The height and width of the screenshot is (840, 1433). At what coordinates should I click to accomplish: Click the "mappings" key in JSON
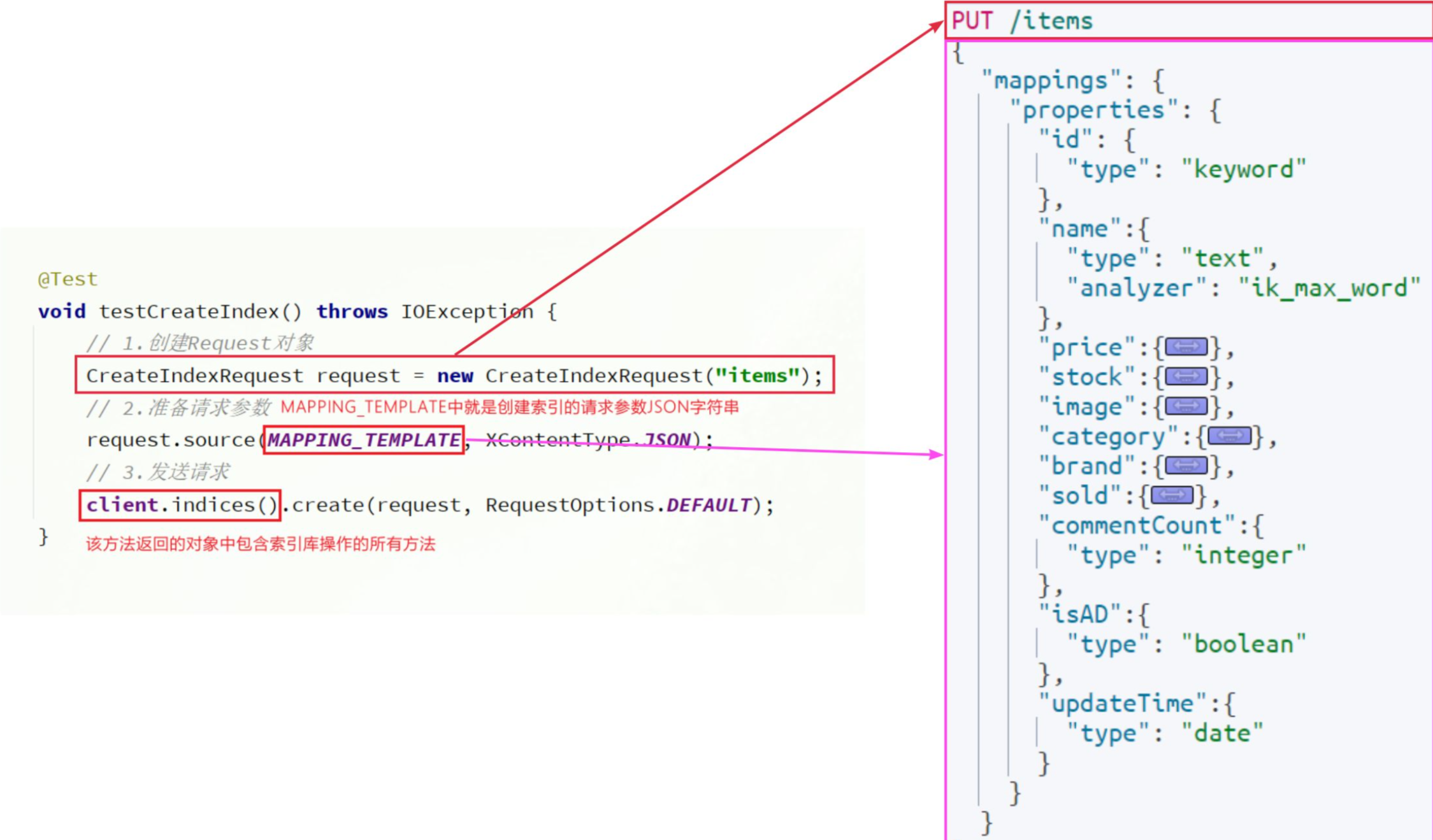click(x=1051, y=81)
